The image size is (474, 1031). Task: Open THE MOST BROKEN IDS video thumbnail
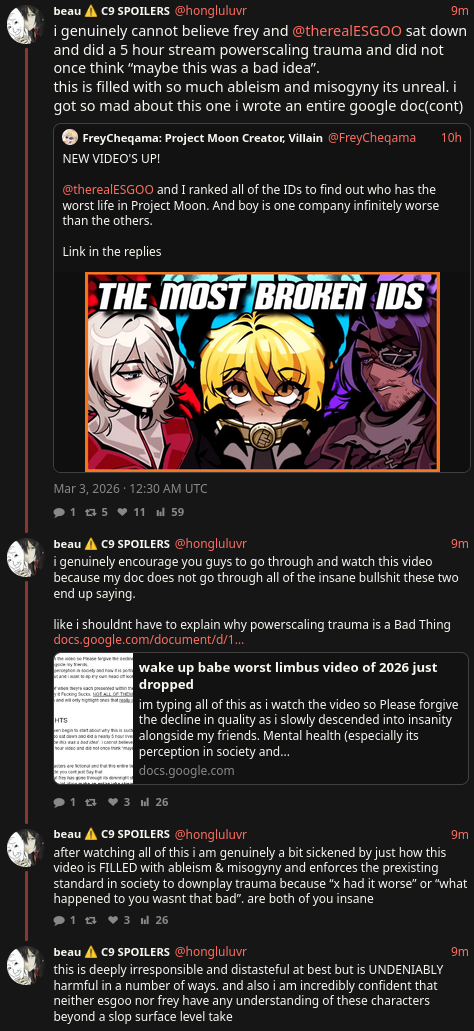click(262, 372)
